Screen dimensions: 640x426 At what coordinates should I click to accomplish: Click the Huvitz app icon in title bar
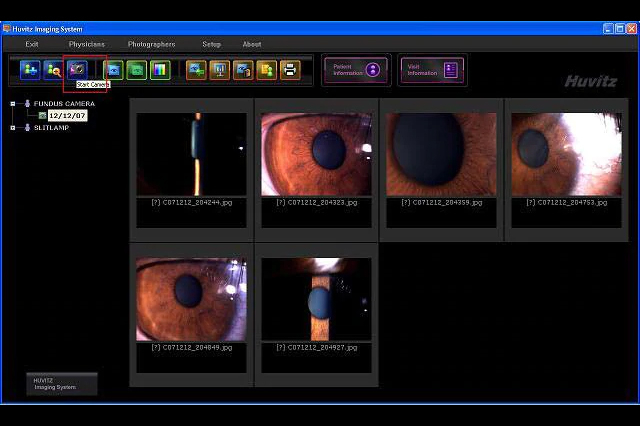pos(7,29)
